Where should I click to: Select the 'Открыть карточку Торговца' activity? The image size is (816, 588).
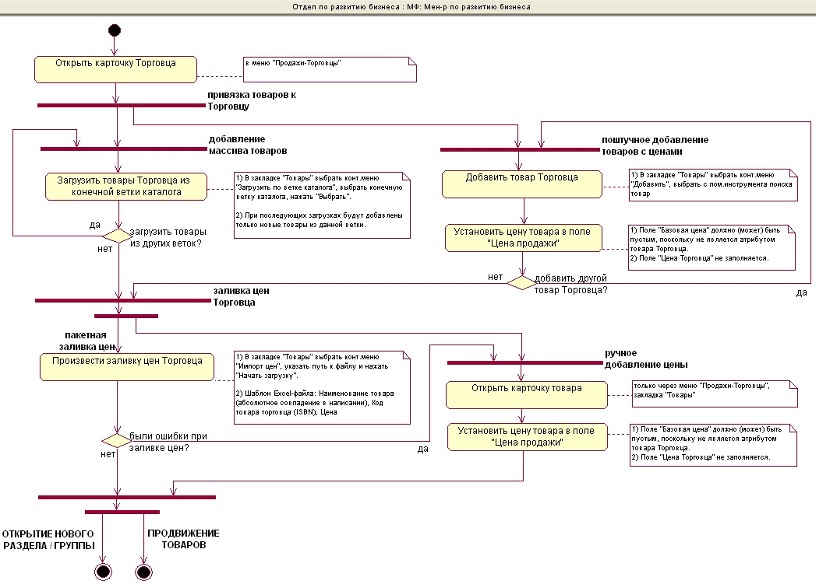tap(117, 68)
